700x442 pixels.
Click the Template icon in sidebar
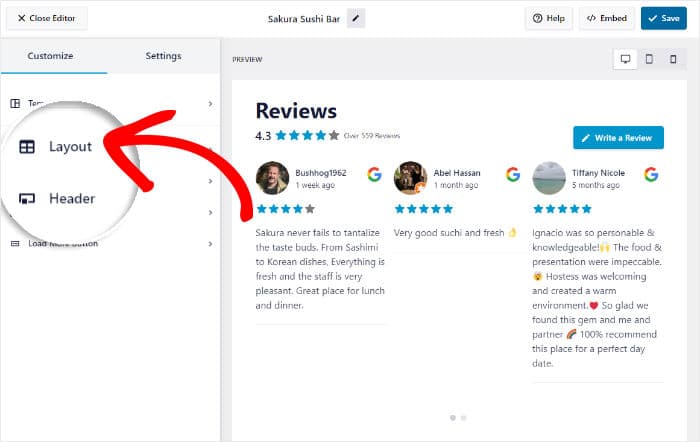click(15, 104)
